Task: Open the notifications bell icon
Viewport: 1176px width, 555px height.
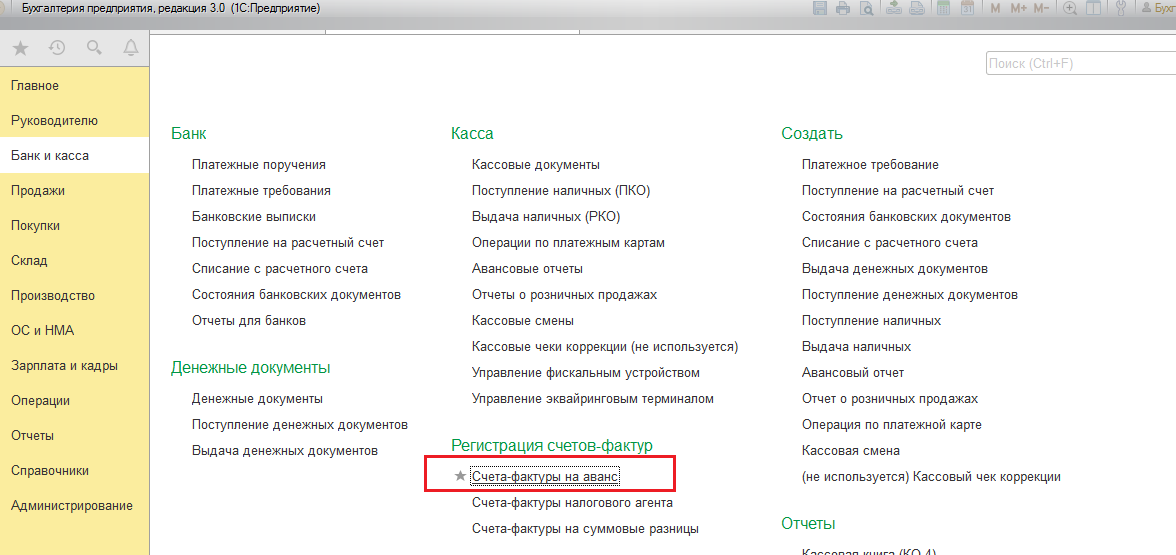Action: point(130,49)
